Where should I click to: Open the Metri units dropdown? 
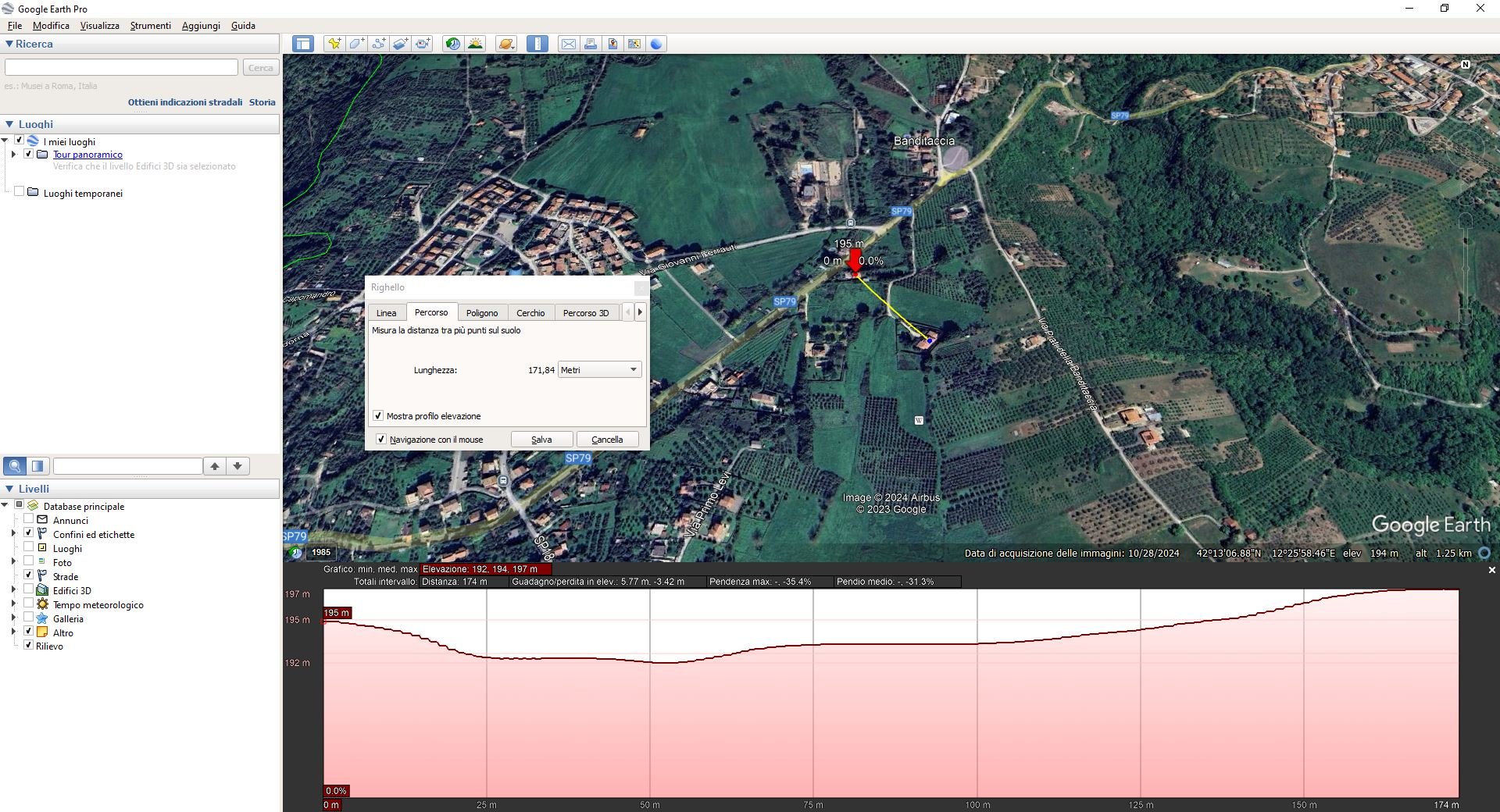click(599, 370)
